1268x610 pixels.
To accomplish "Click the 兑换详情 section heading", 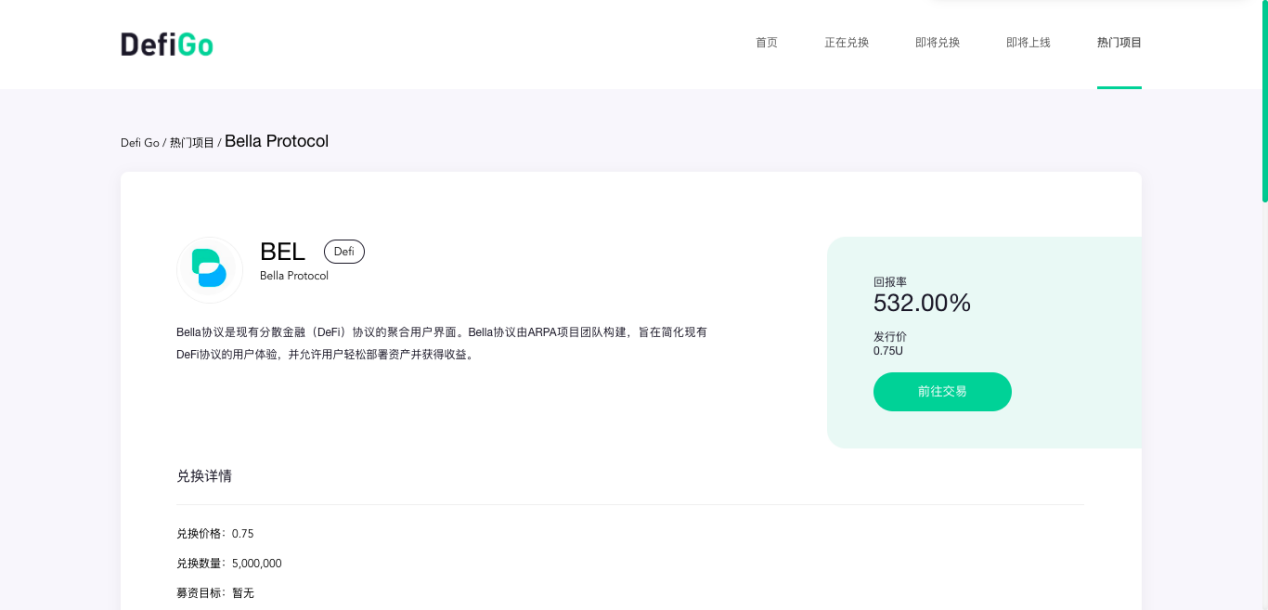I will [204, 475].
